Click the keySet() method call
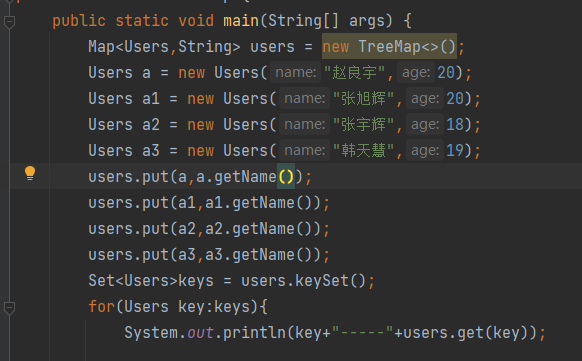582x361 pixels. coord(330,281)
